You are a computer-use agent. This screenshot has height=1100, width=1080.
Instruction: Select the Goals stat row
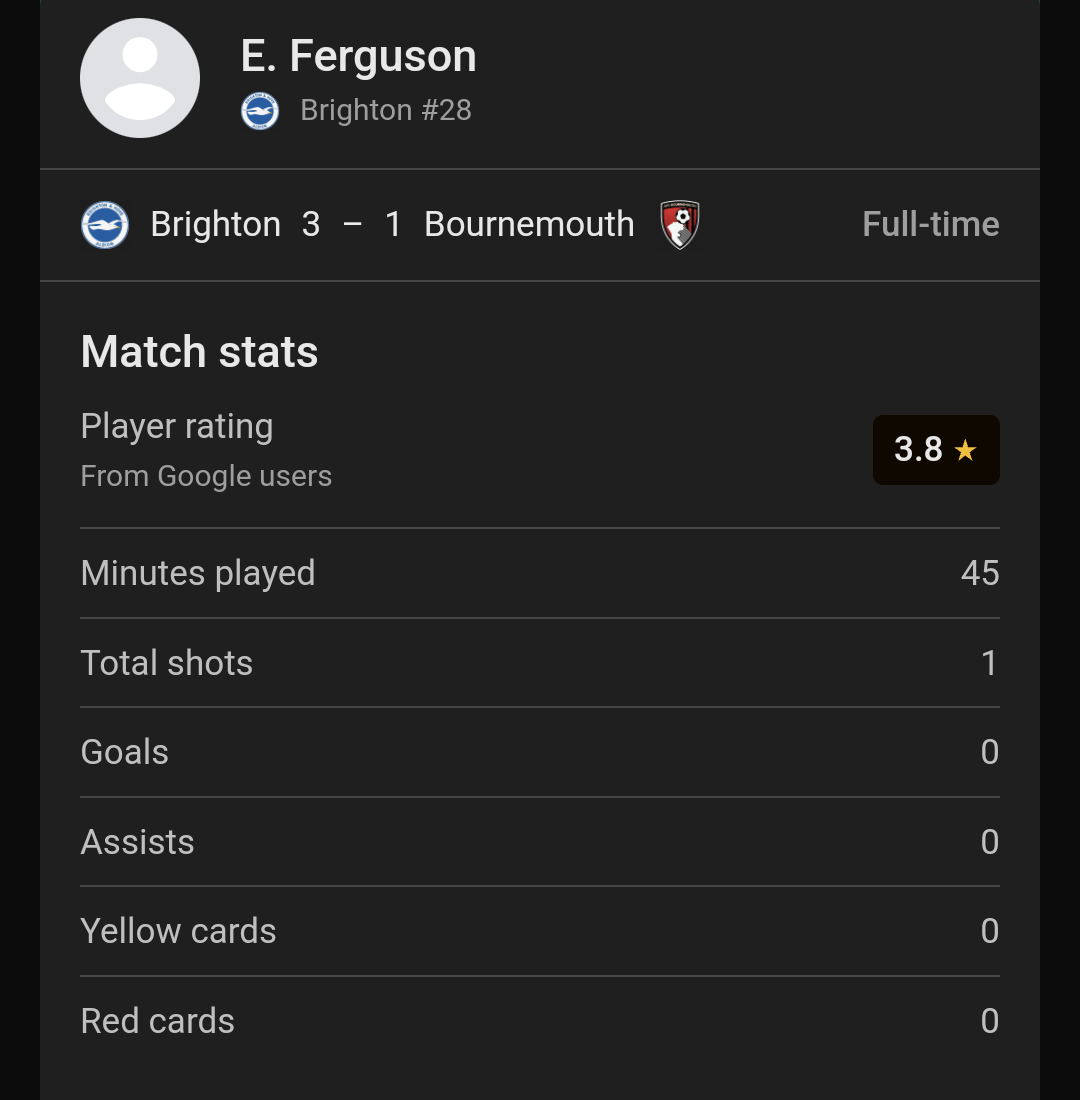[x=540, y=752]
